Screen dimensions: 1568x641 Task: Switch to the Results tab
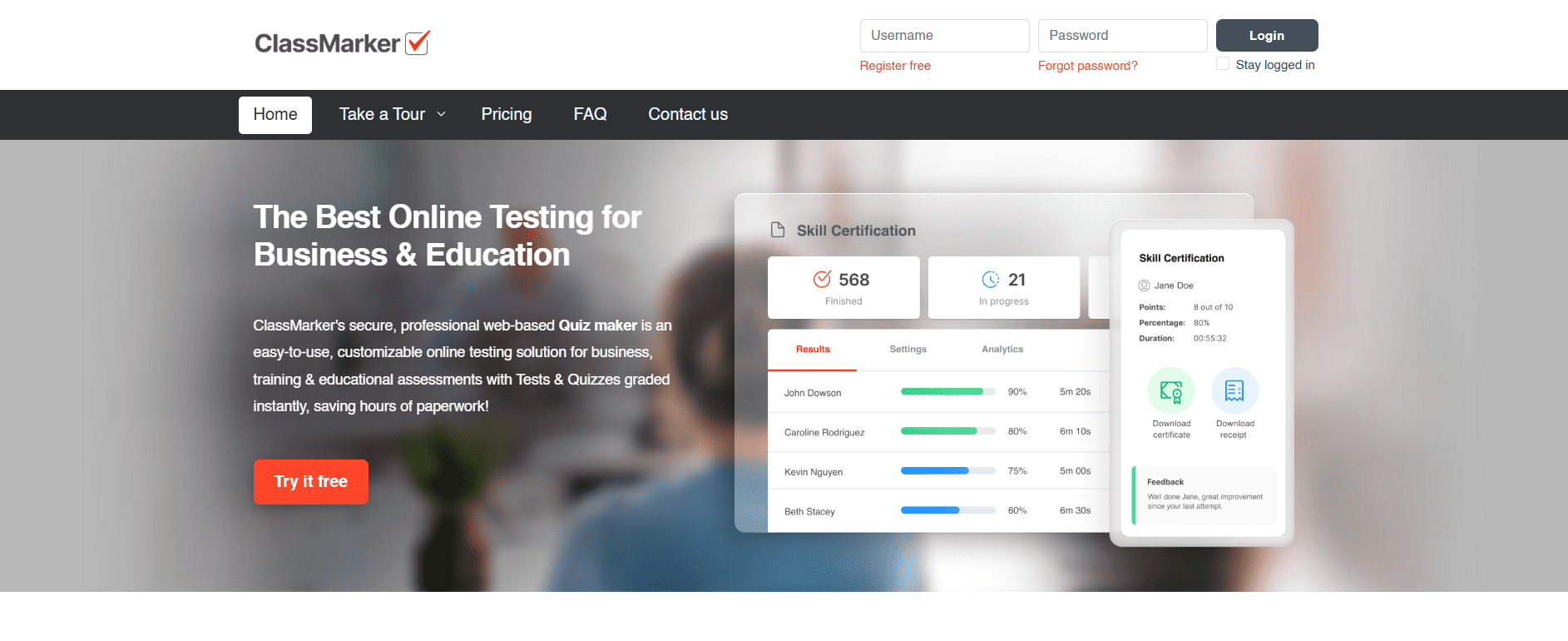(x=813, y=350)
